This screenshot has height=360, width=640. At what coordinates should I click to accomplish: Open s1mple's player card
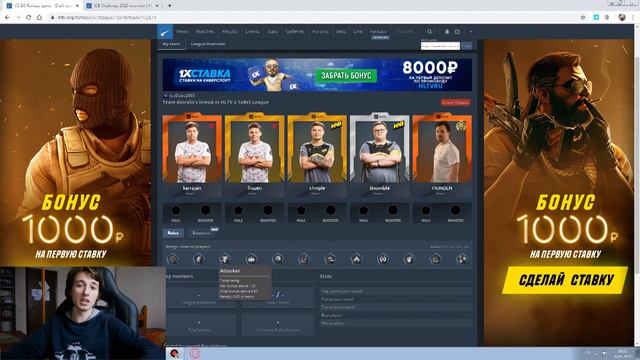(x=317, y=153)
